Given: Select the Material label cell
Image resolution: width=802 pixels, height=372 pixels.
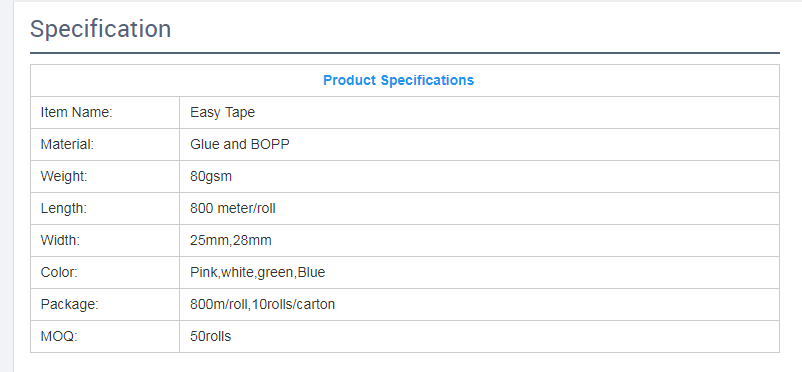Looking at the screenshot, I should click(x=105, y=145).
